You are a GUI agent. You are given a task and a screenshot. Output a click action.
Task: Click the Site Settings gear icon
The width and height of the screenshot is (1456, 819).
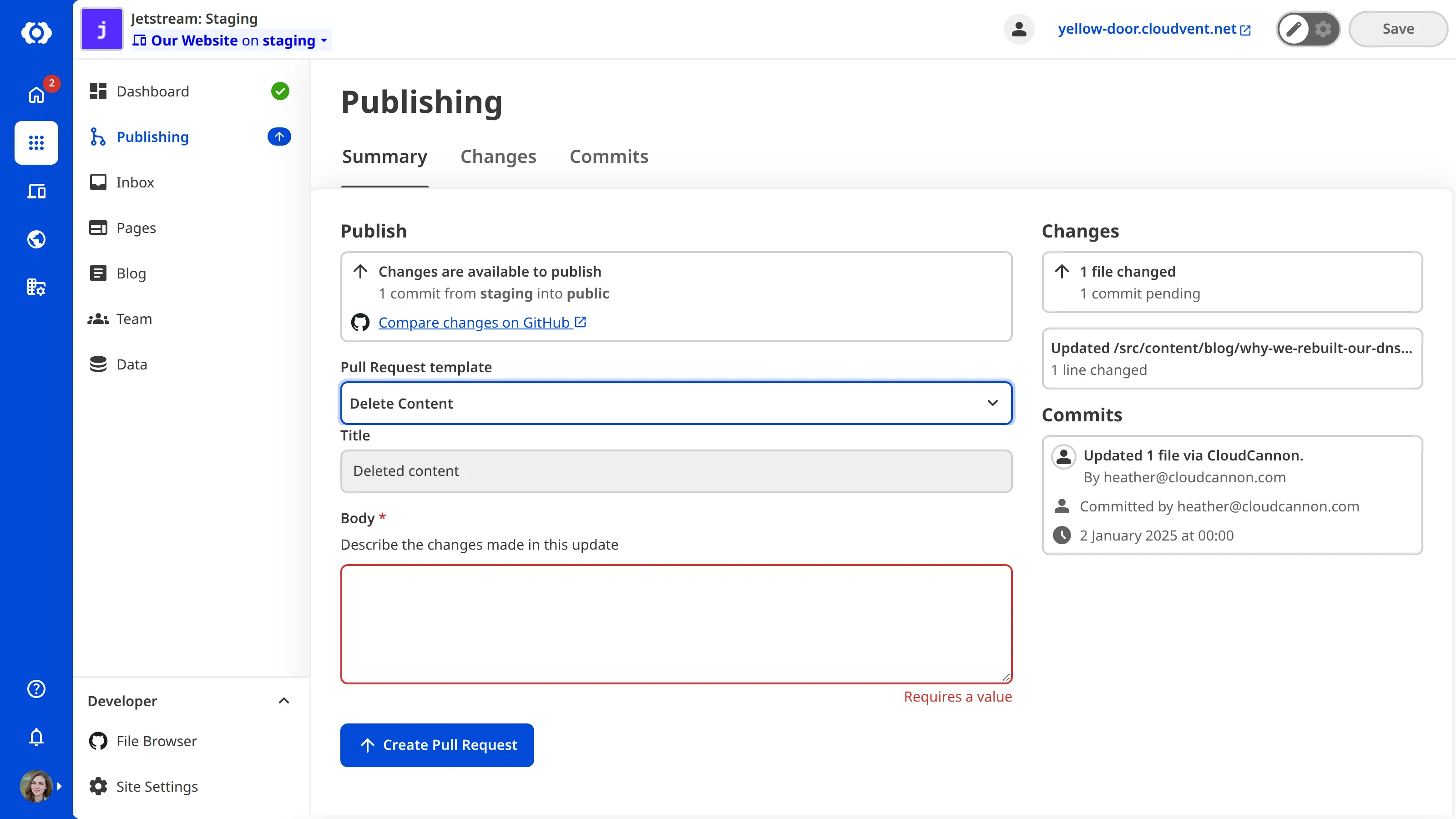pos(98,786)
